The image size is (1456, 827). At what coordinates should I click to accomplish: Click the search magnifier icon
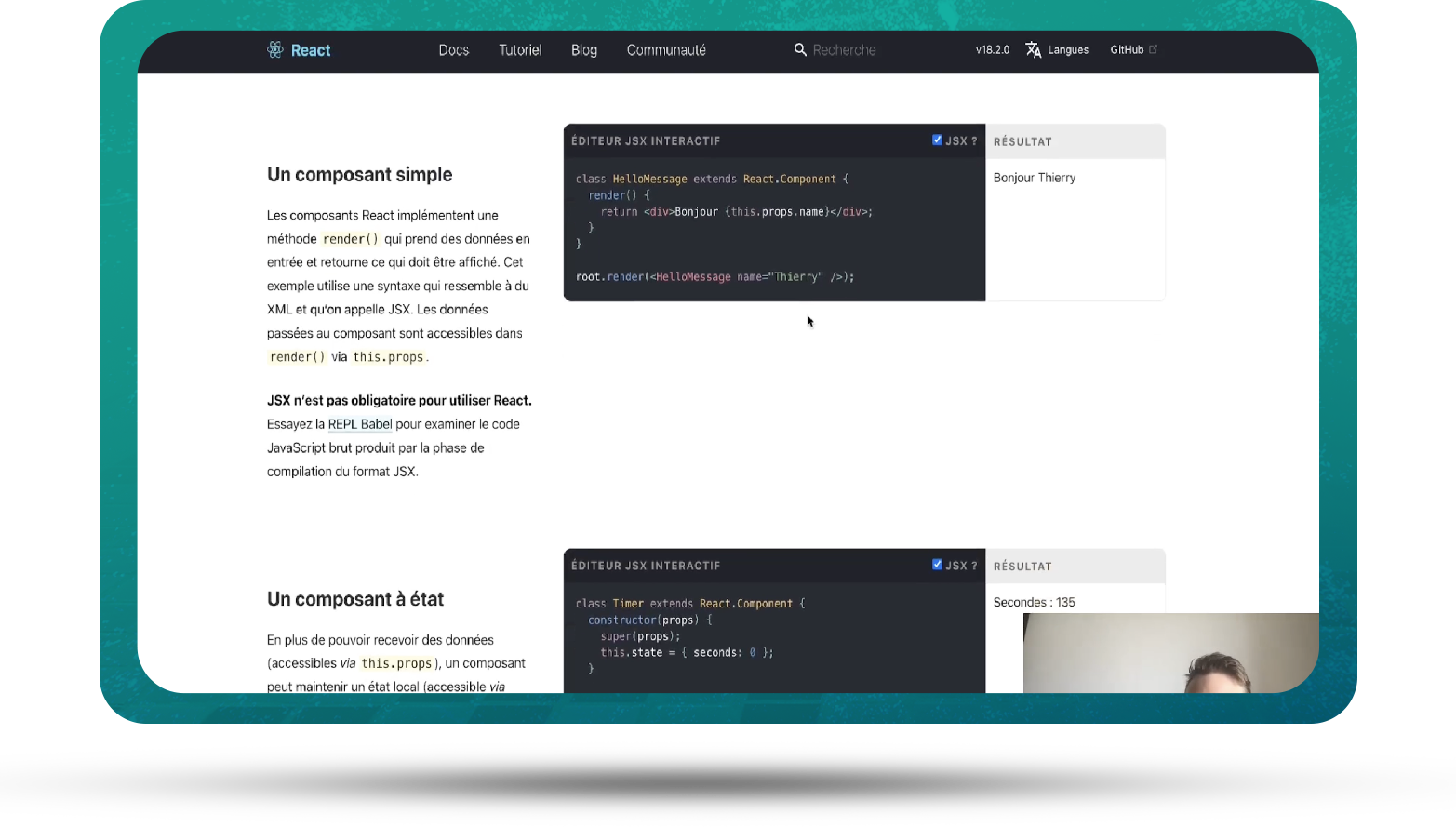pos(800,49)
